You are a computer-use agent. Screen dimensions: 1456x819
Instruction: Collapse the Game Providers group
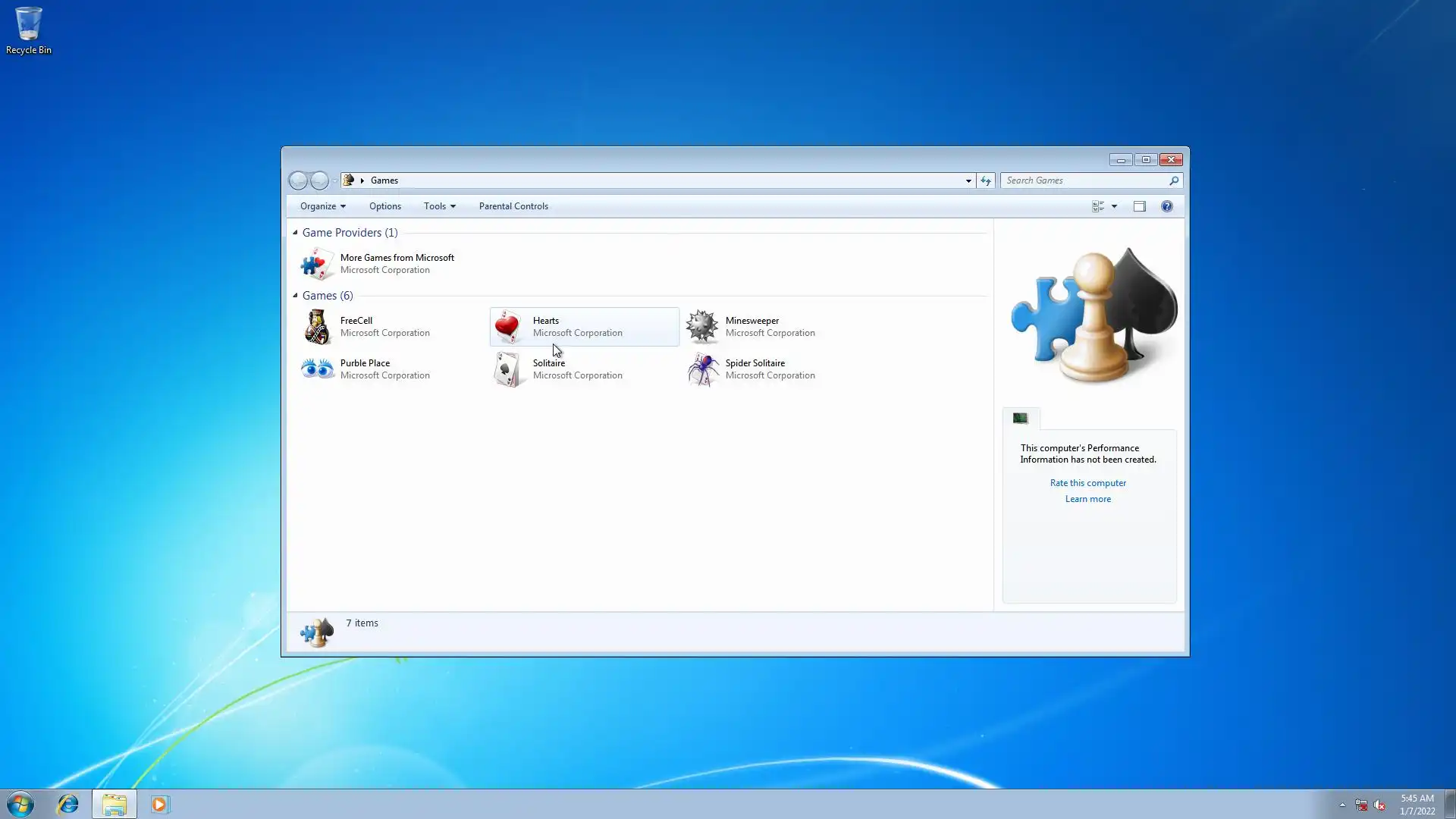coord(295,233)
